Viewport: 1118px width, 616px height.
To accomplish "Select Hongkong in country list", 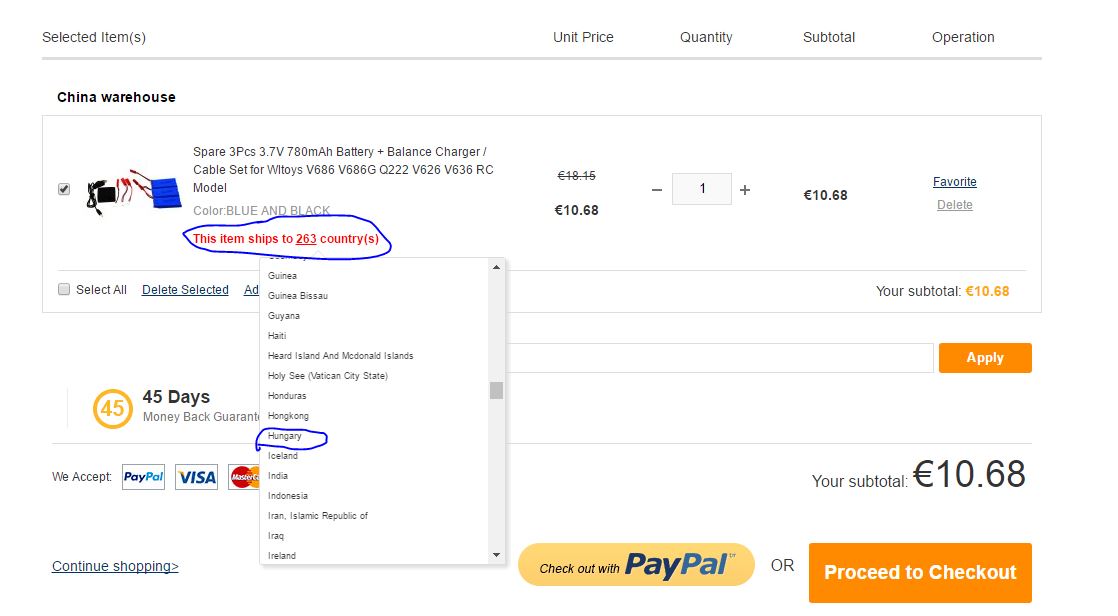I will [288, 416].
